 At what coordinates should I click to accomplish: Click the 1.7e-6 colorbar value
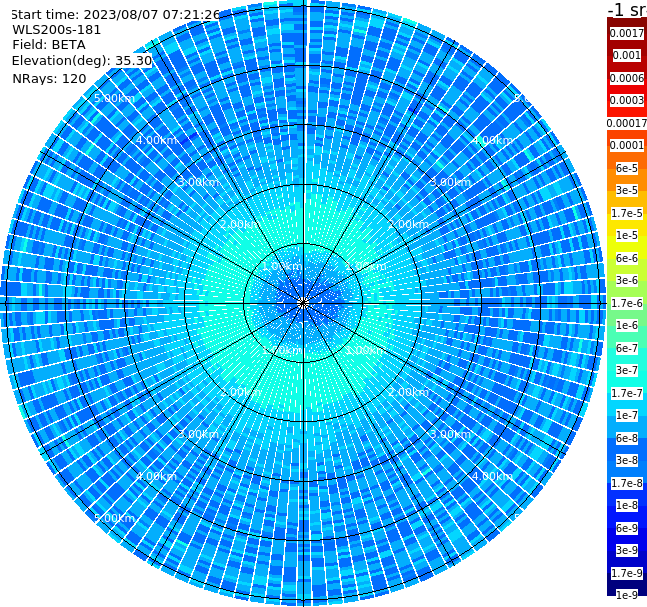[627, 303]
